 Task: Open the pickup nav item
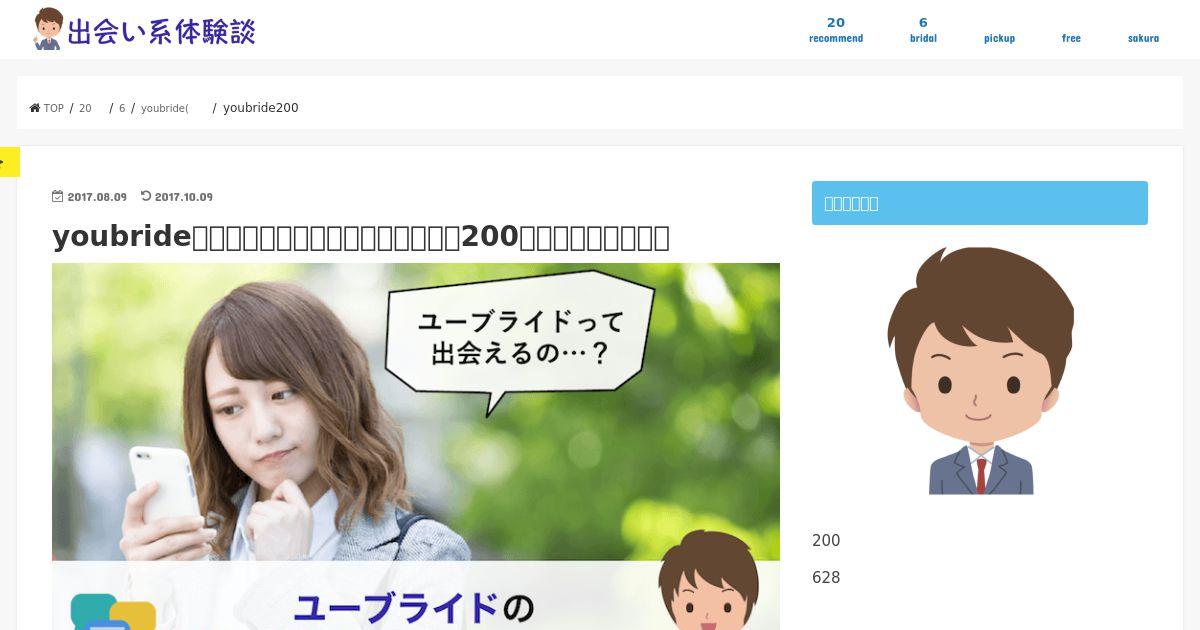999,38
